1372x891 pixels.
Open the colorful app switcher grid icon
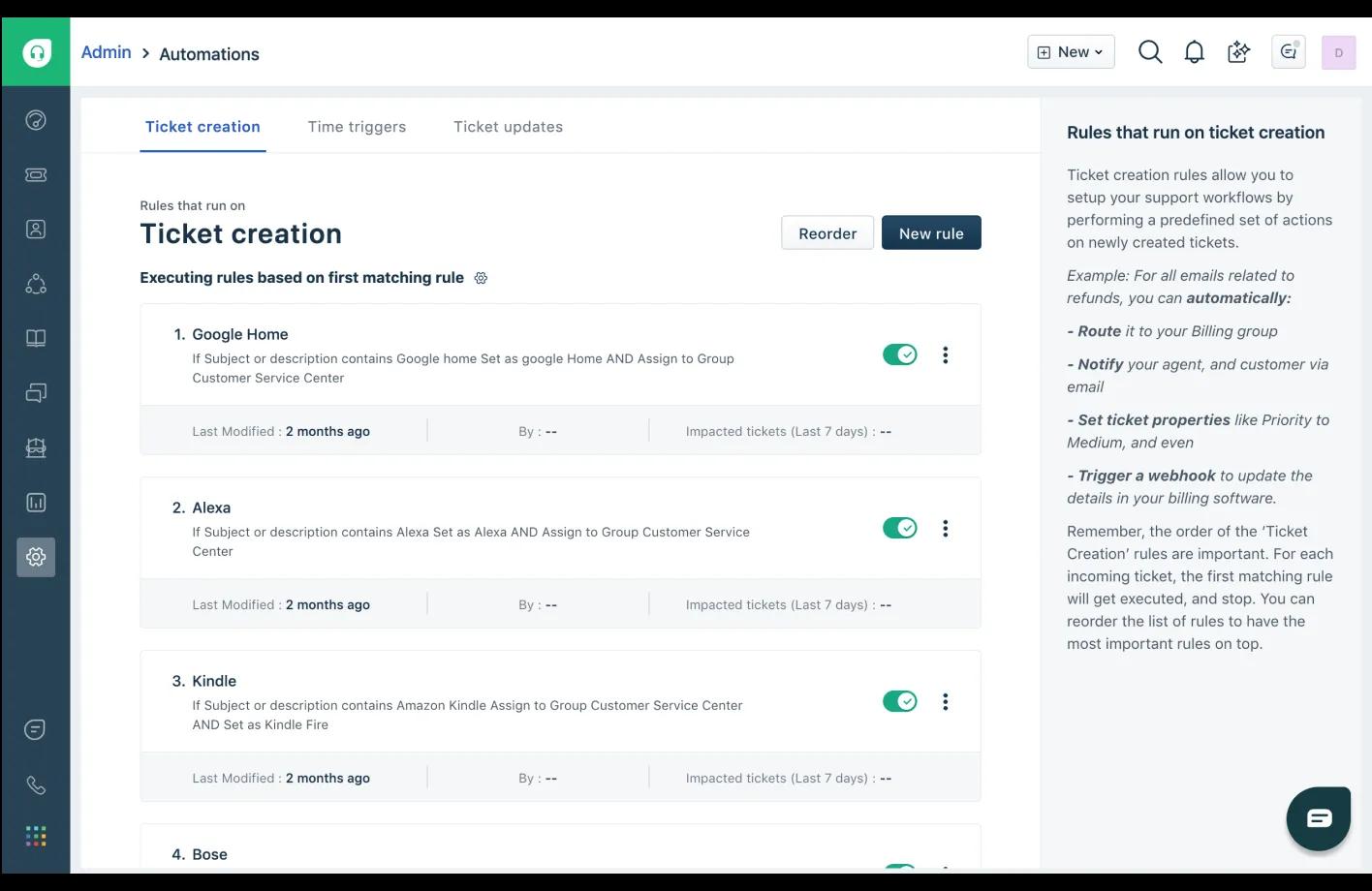tap(36, 836)
